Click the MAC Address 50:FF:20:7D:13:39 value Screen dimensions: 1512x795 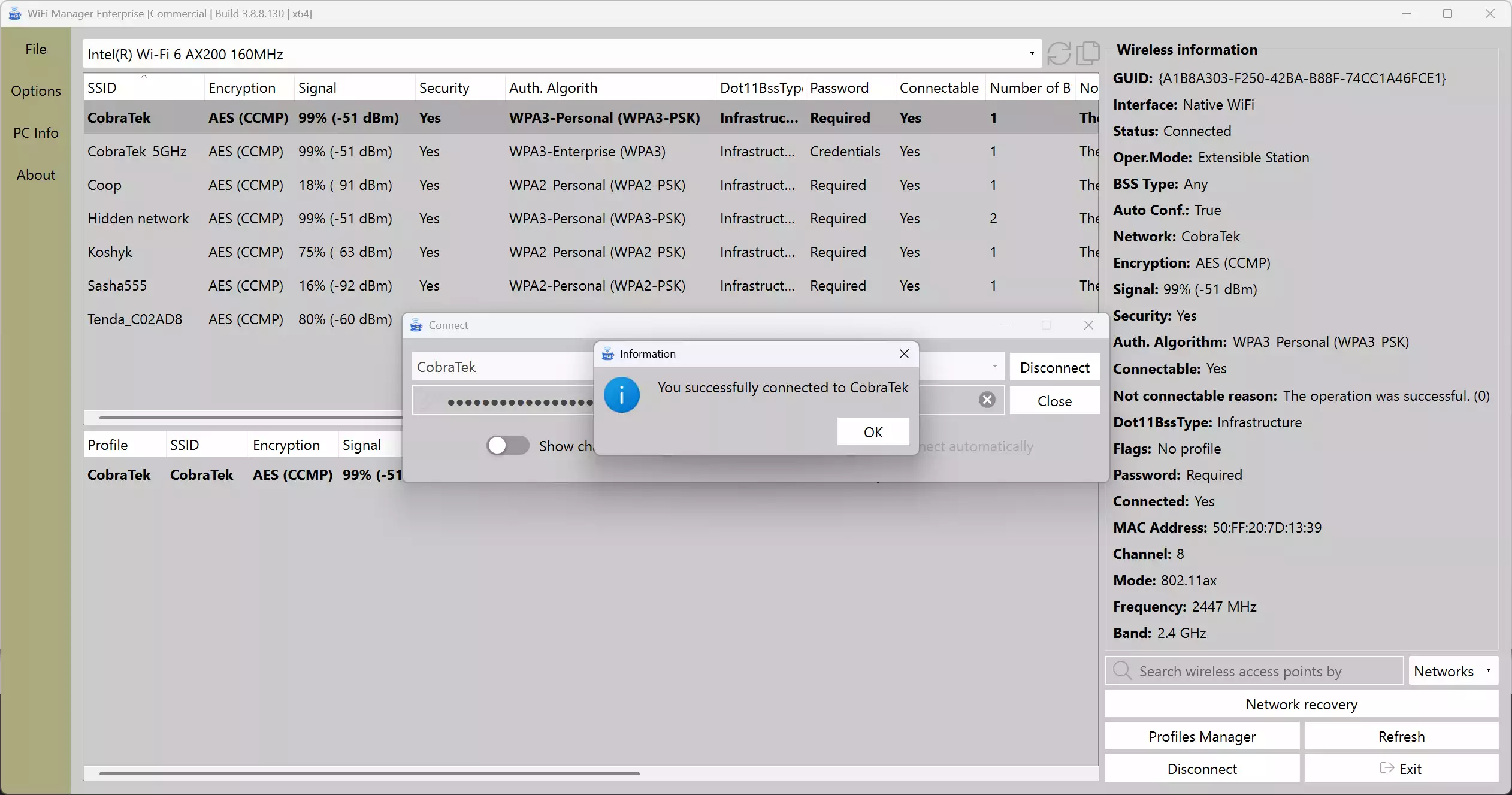[x=1266, y=527]
